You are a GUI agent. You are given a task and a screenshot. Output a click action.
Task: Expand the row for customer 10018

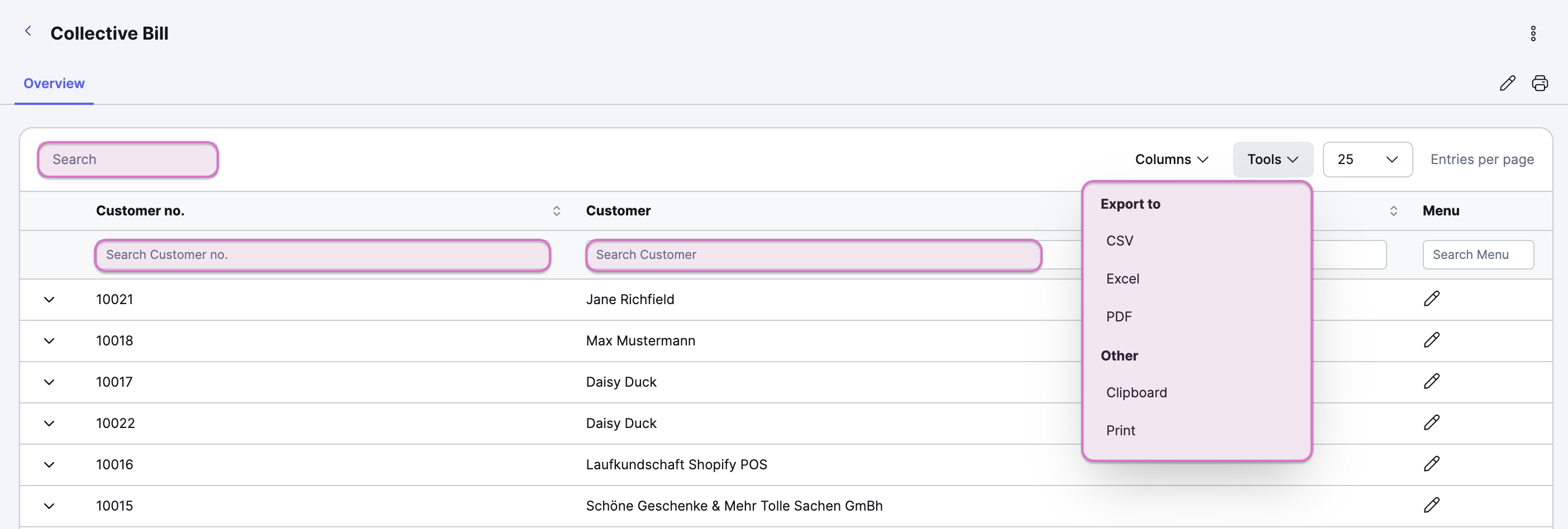(x=49, y=341)
